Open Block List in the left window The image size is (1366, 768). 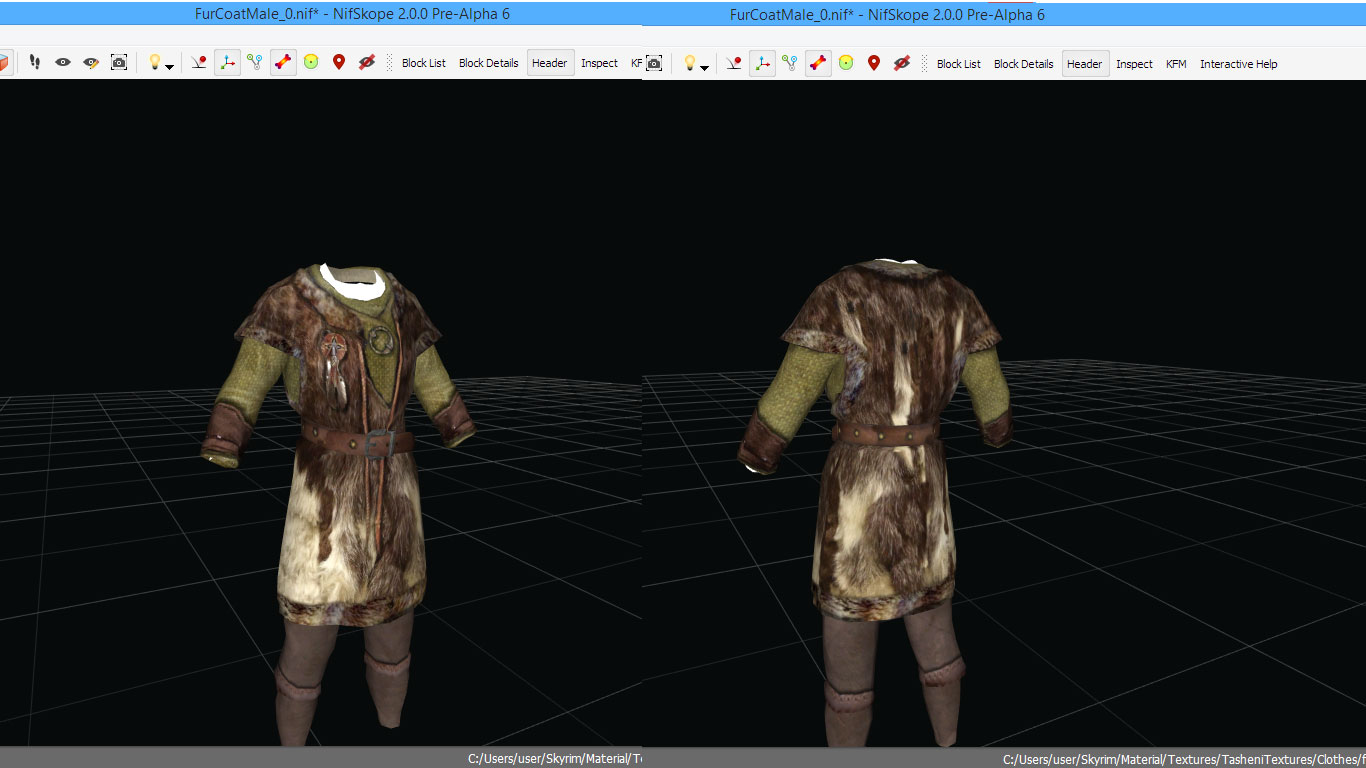[424, 63]
